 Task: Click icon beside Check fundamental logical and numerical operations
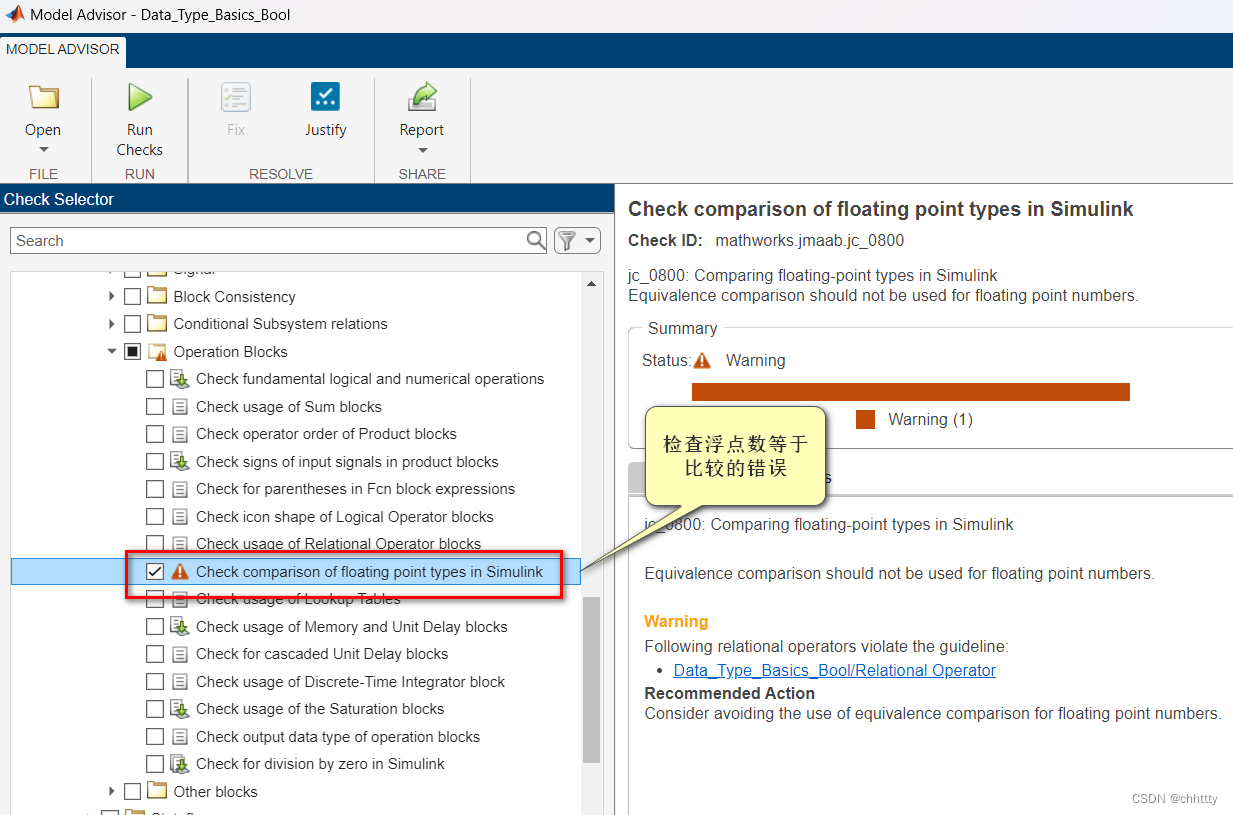[180, 379]
